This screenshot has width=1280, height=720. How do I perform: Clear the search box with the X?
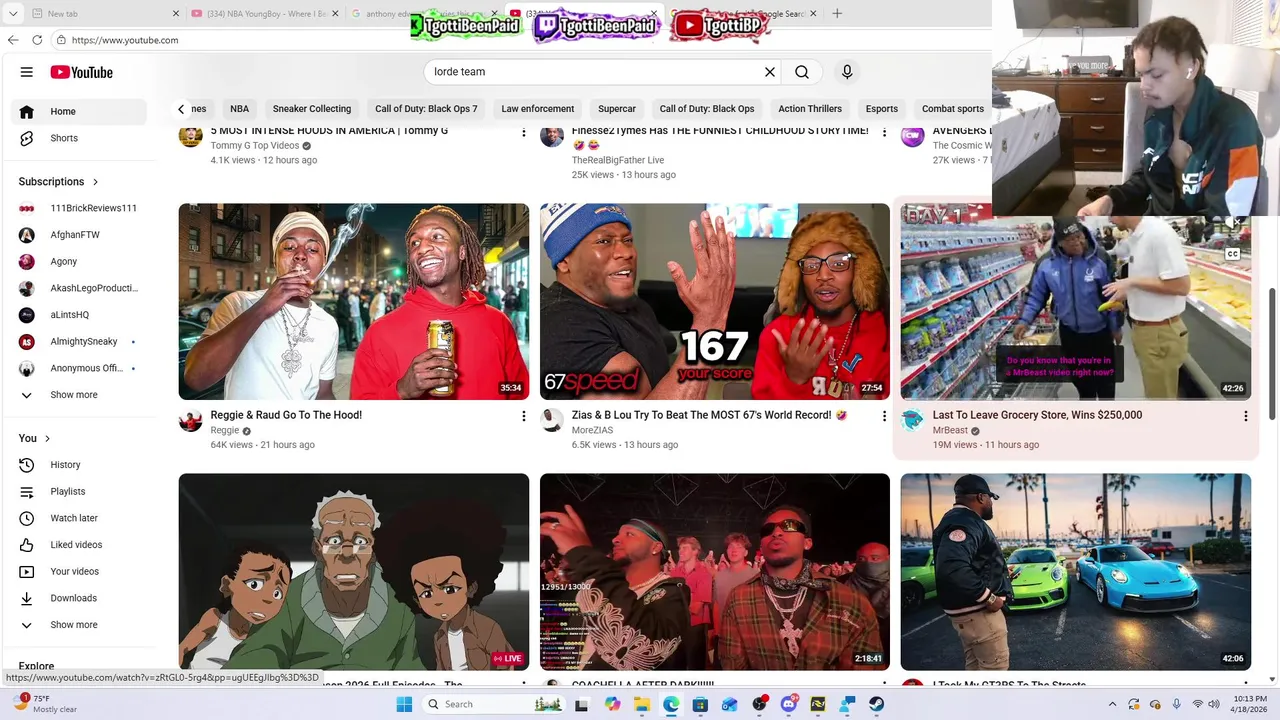tap(770, 72)
